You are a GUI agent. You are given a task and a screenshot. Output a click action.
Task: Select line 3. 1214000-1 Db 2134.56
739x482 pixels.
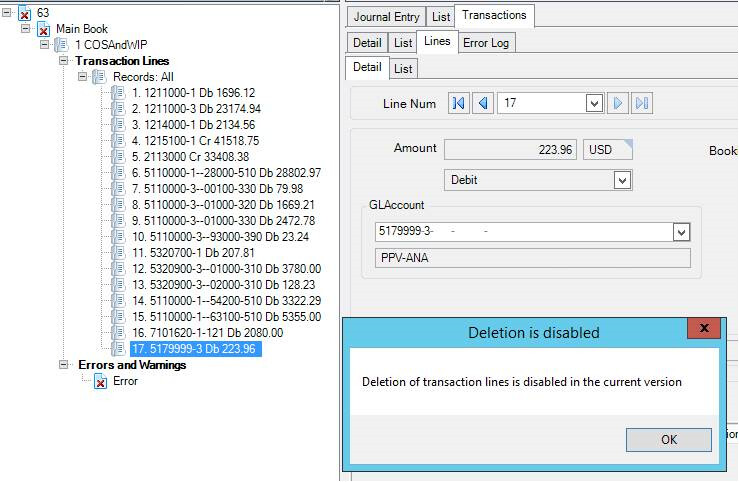193,125
